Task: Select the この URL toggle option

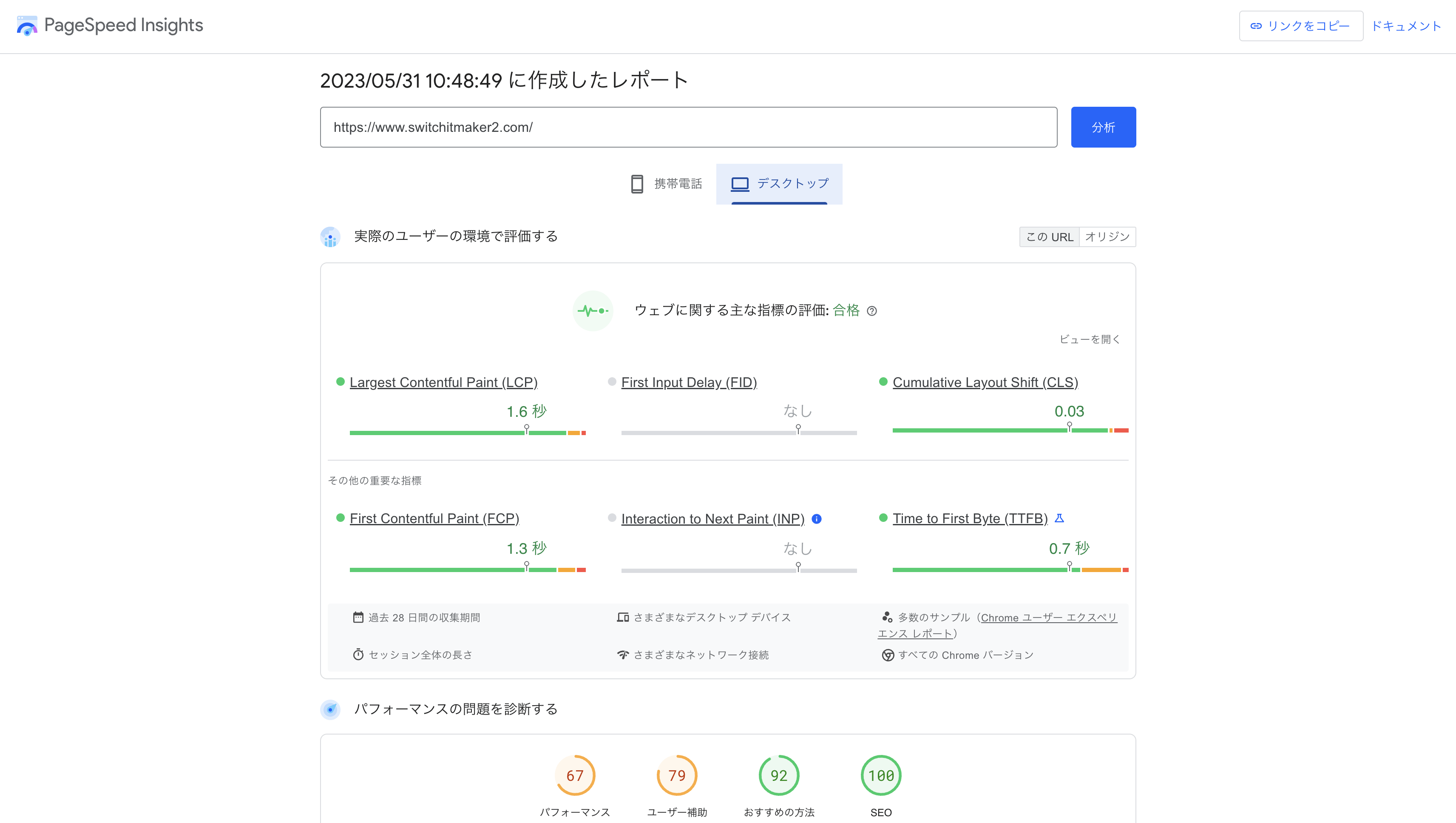Action: tap(1050, 237)
